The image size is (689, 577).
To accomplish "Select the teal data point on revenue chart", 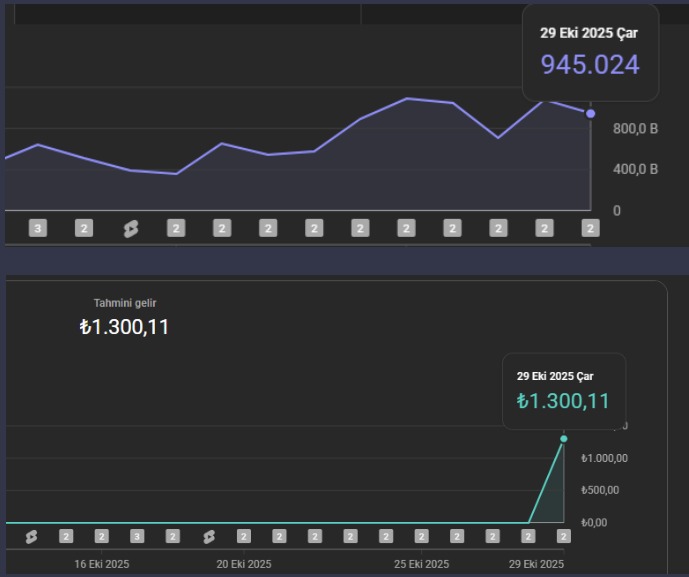I will [x=564, y=439].
